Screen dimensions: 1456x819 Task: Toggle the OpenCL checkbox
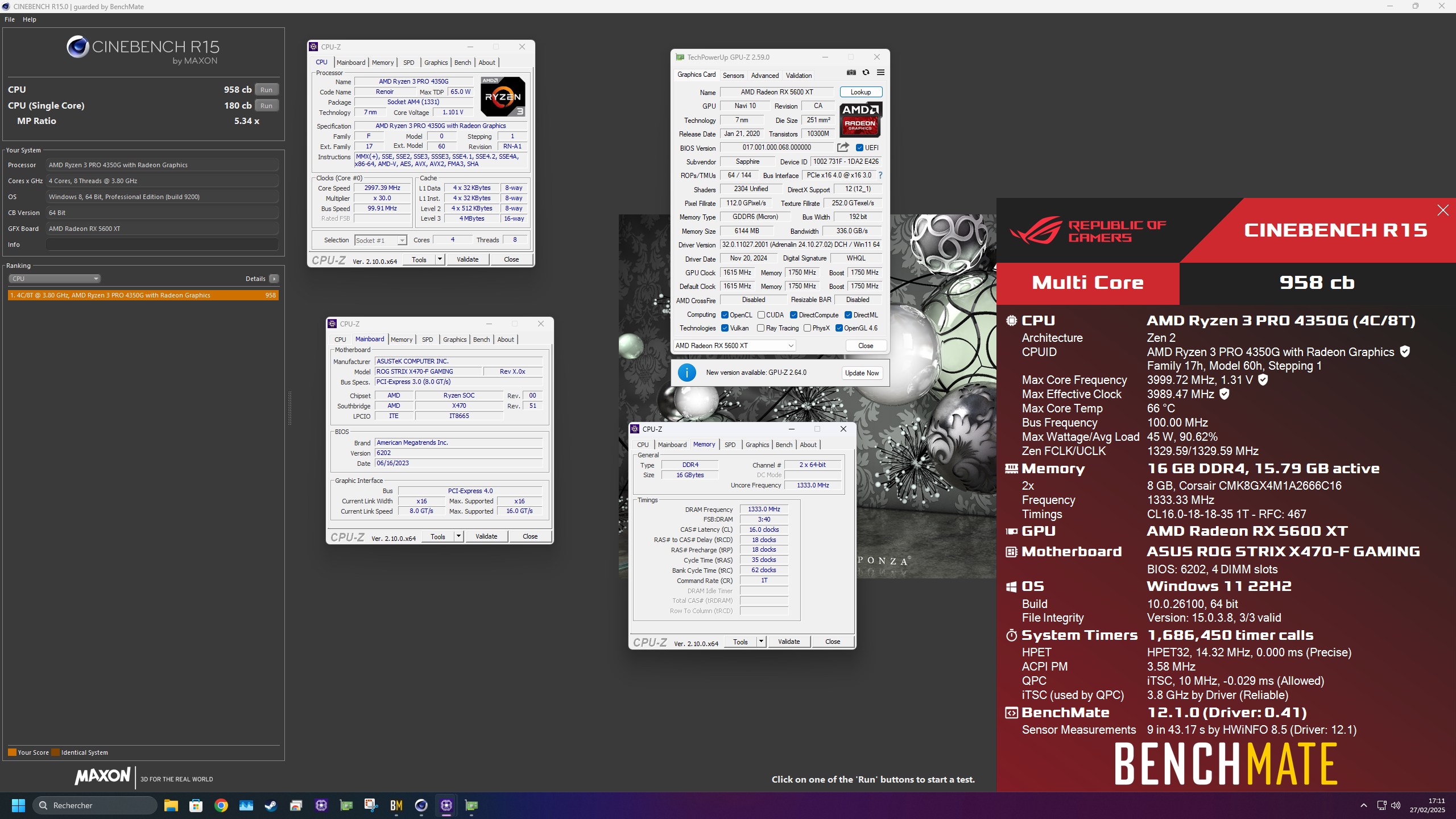(x=725, y=315)
